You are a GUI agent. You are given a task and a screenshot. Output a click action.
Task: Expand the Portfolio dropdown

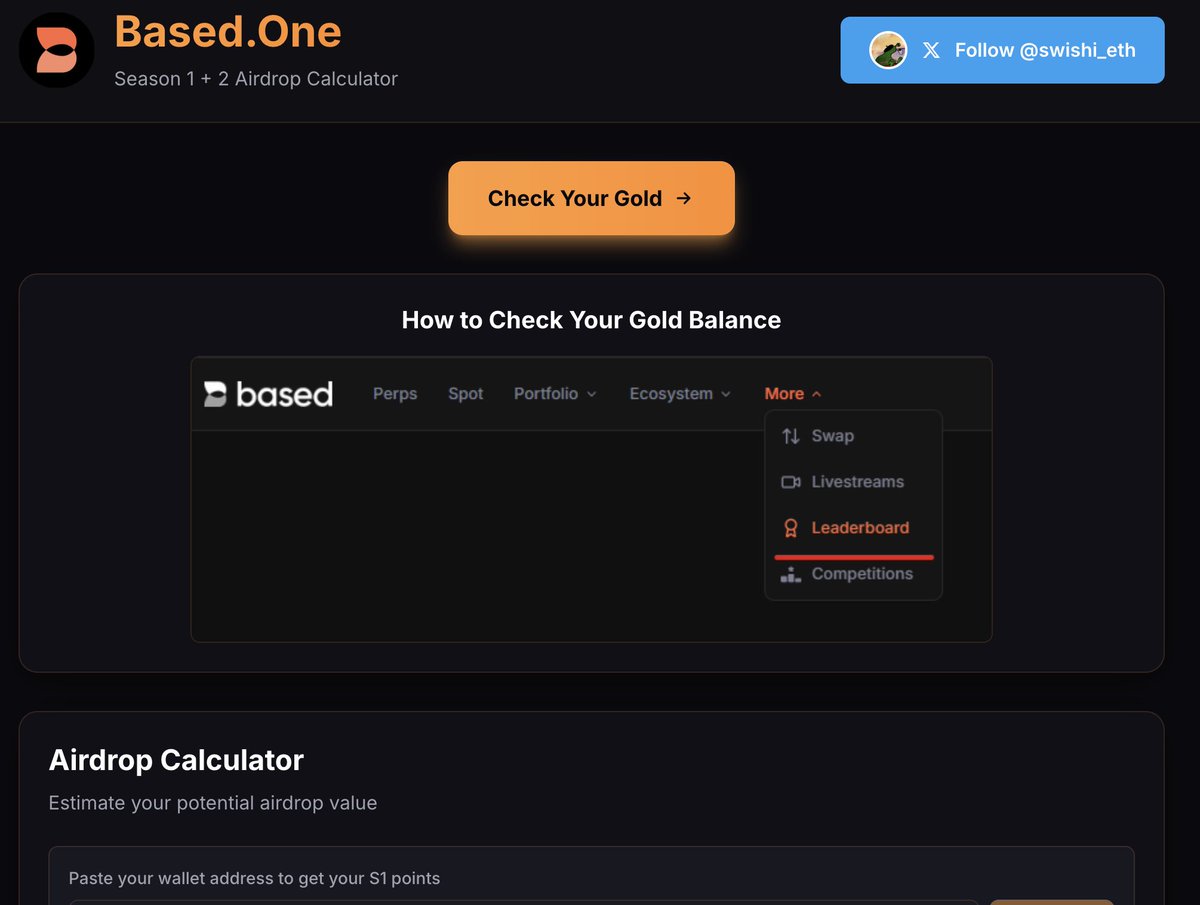pyautogui.click(x=555, y=394)
